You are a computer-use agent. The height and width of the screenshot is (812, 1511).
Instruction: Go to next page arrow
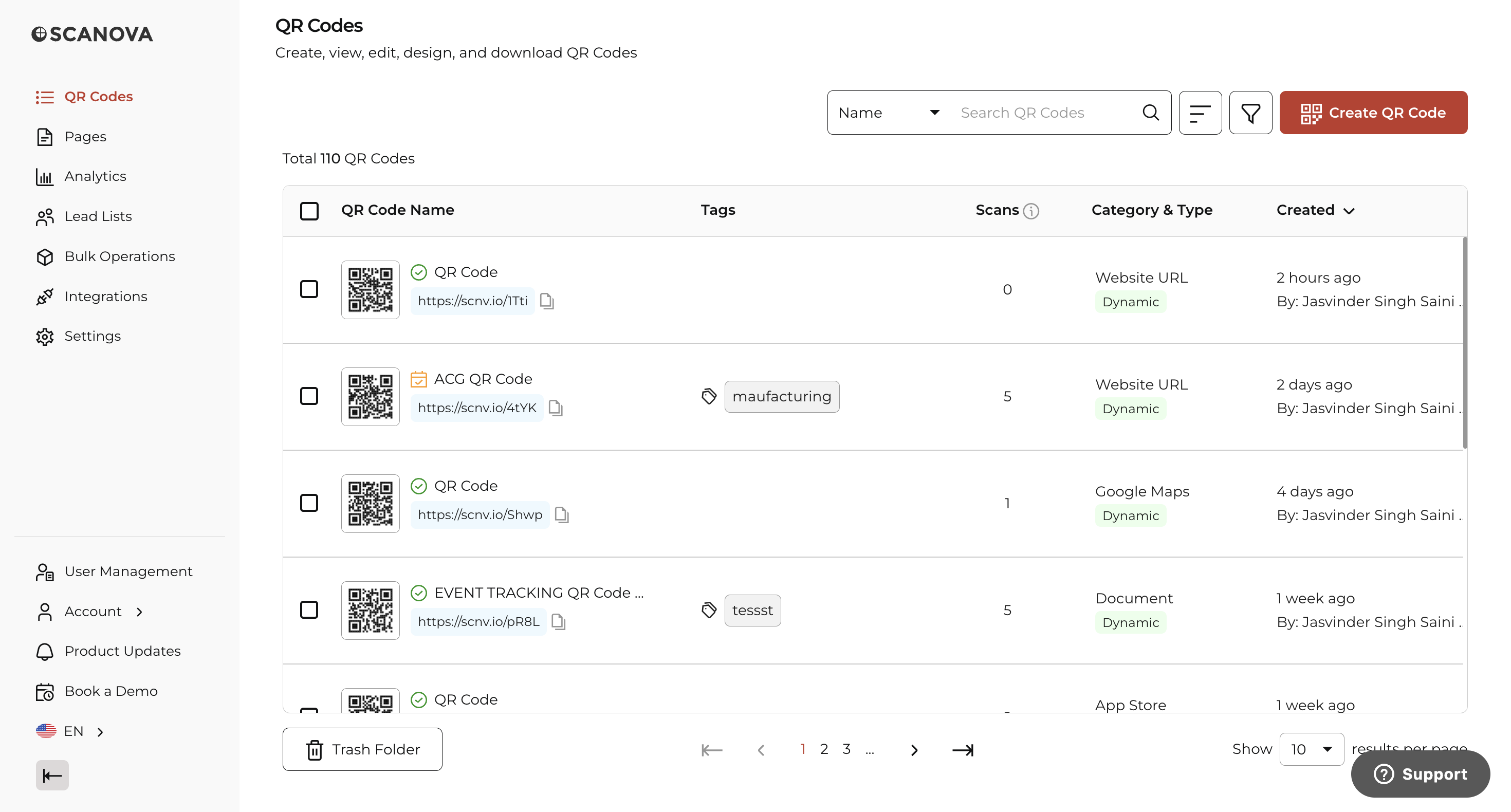914,750
